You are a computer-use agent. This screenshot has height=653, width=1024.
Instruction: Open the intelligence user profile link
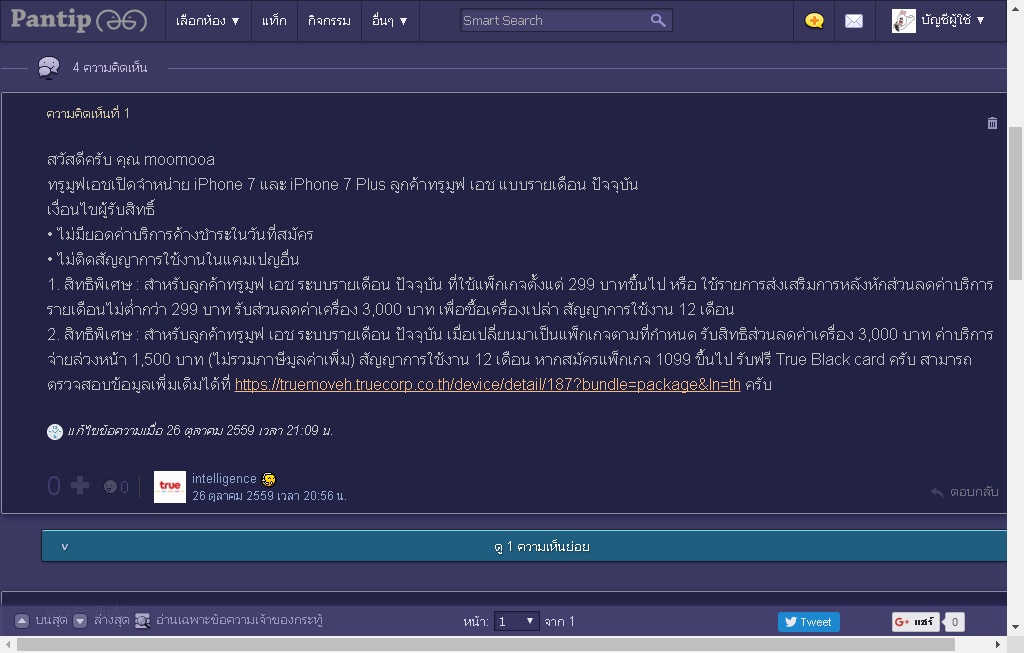pyautogui.click(x=224, y=479)
